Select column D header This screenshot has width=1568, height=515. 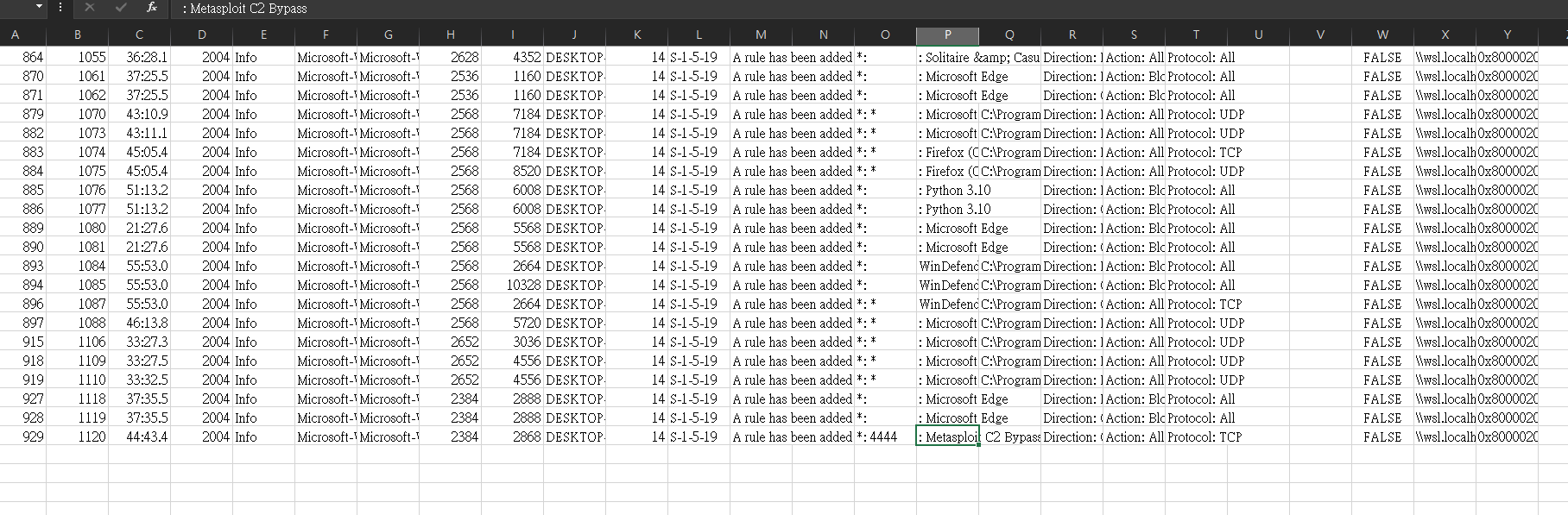click(x=202, y=35)
